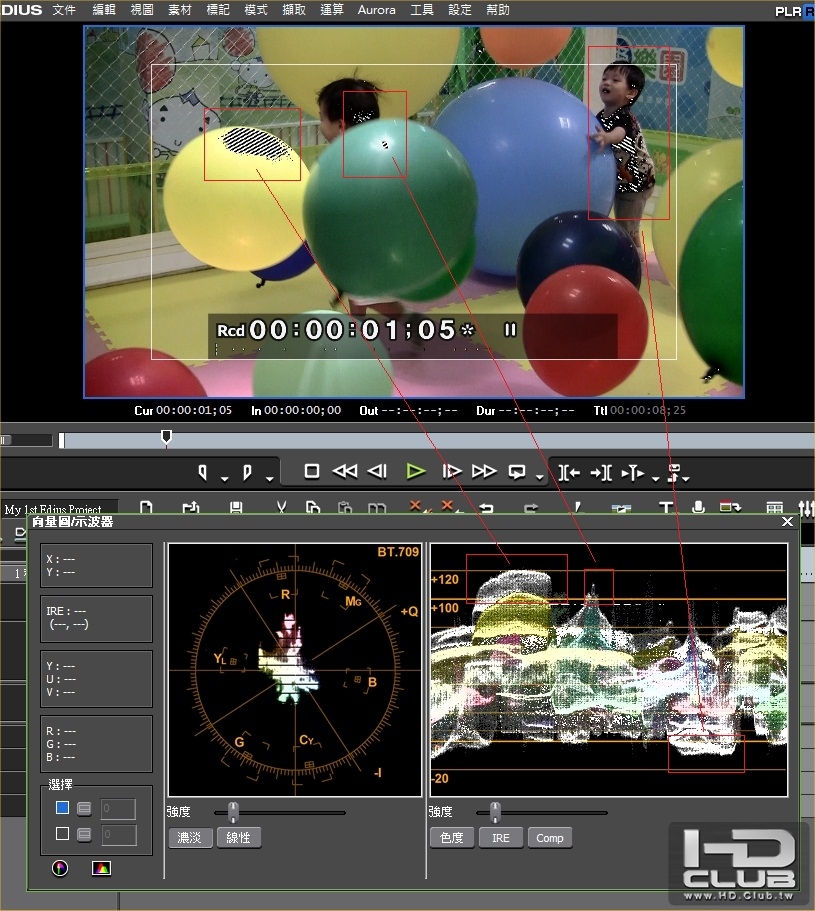Toggle the blue checked box in 選擇
This screenshot has width=815, height=911.
[x=62, y=808]
